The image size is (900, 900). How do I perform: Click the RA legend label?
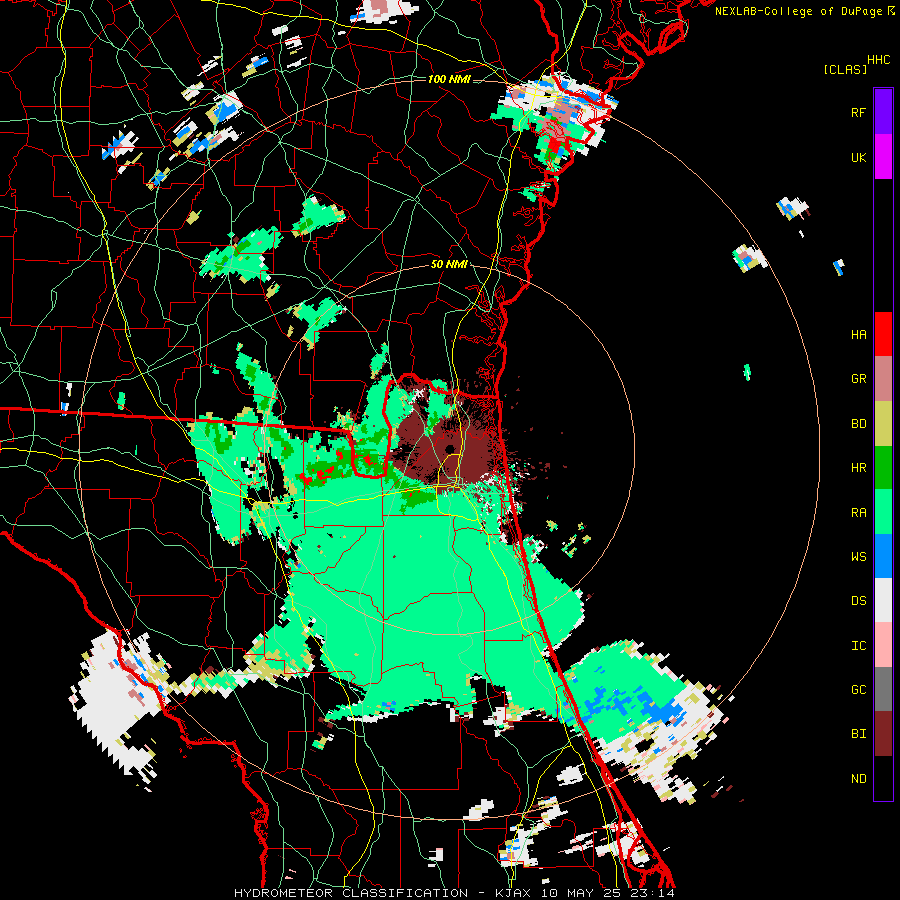pyautogui.click(x=858, y=513)
